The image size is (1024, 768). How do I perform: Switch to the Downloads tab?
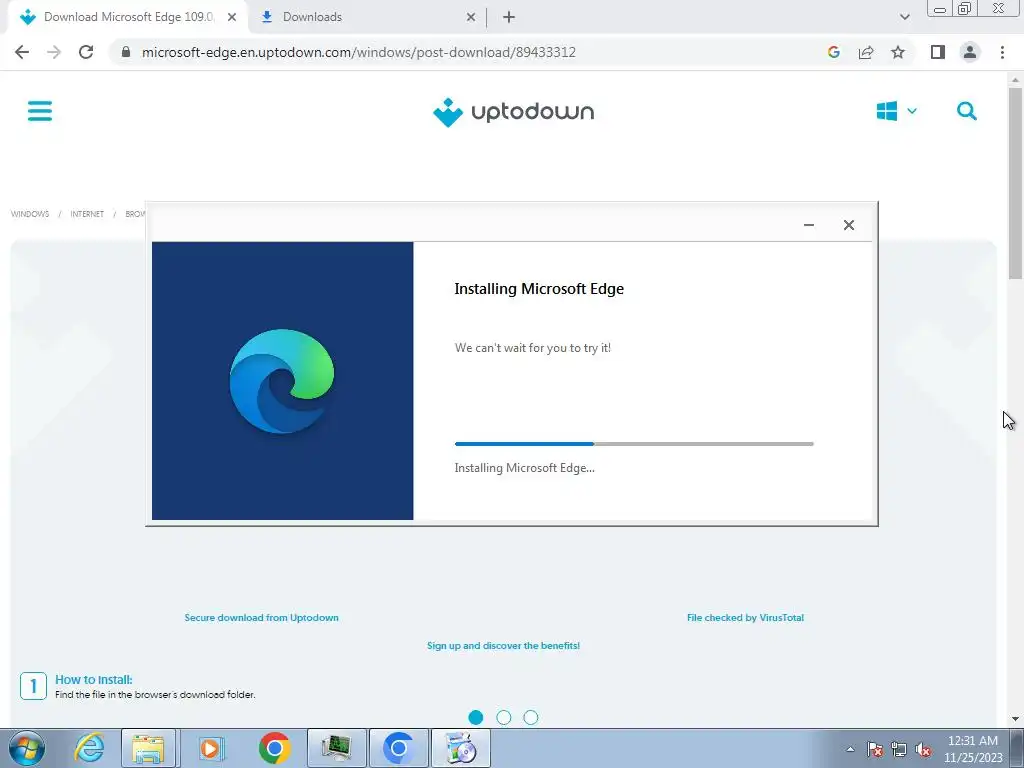pos(368,17)
